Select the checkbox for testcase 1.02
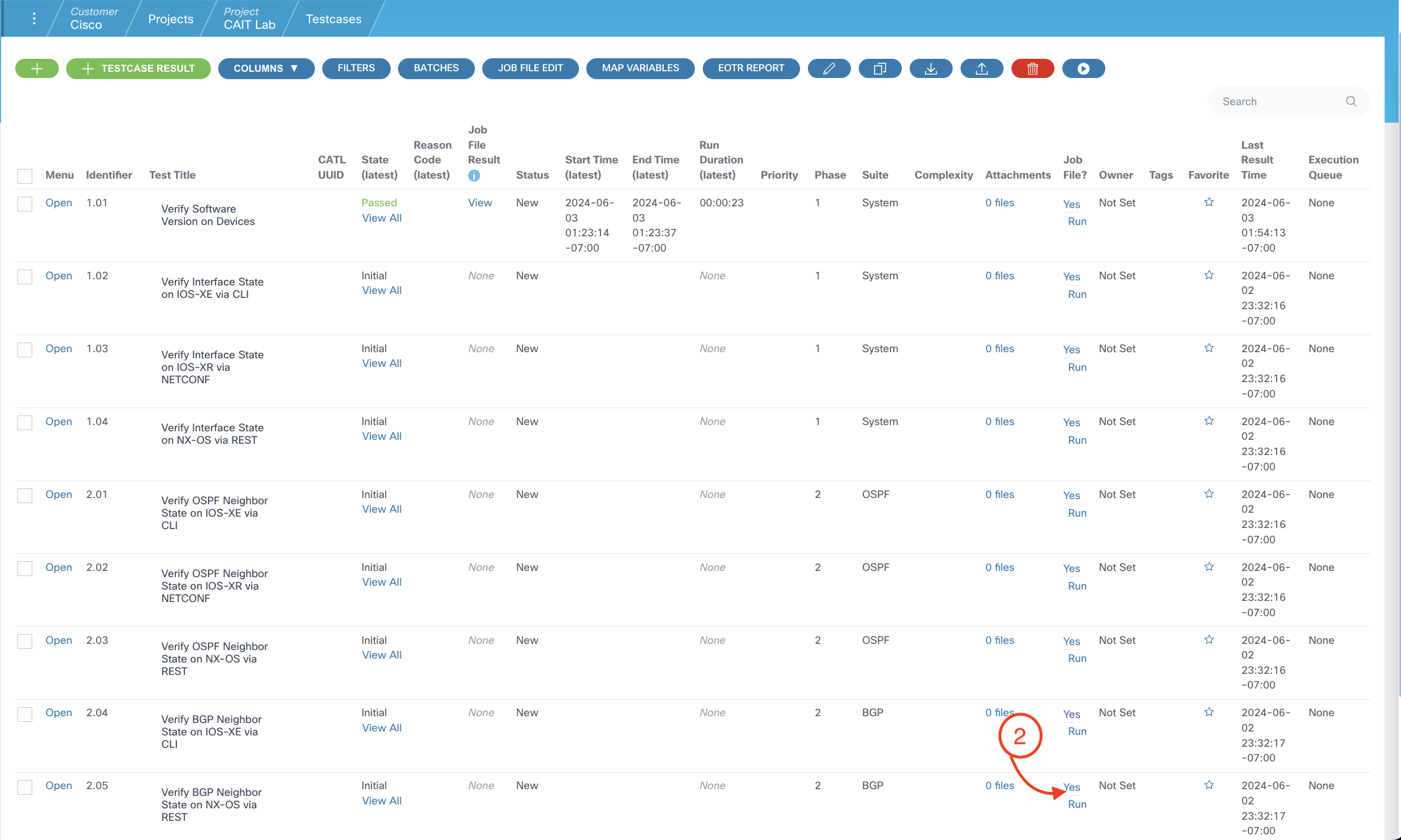 pos(25,277)
